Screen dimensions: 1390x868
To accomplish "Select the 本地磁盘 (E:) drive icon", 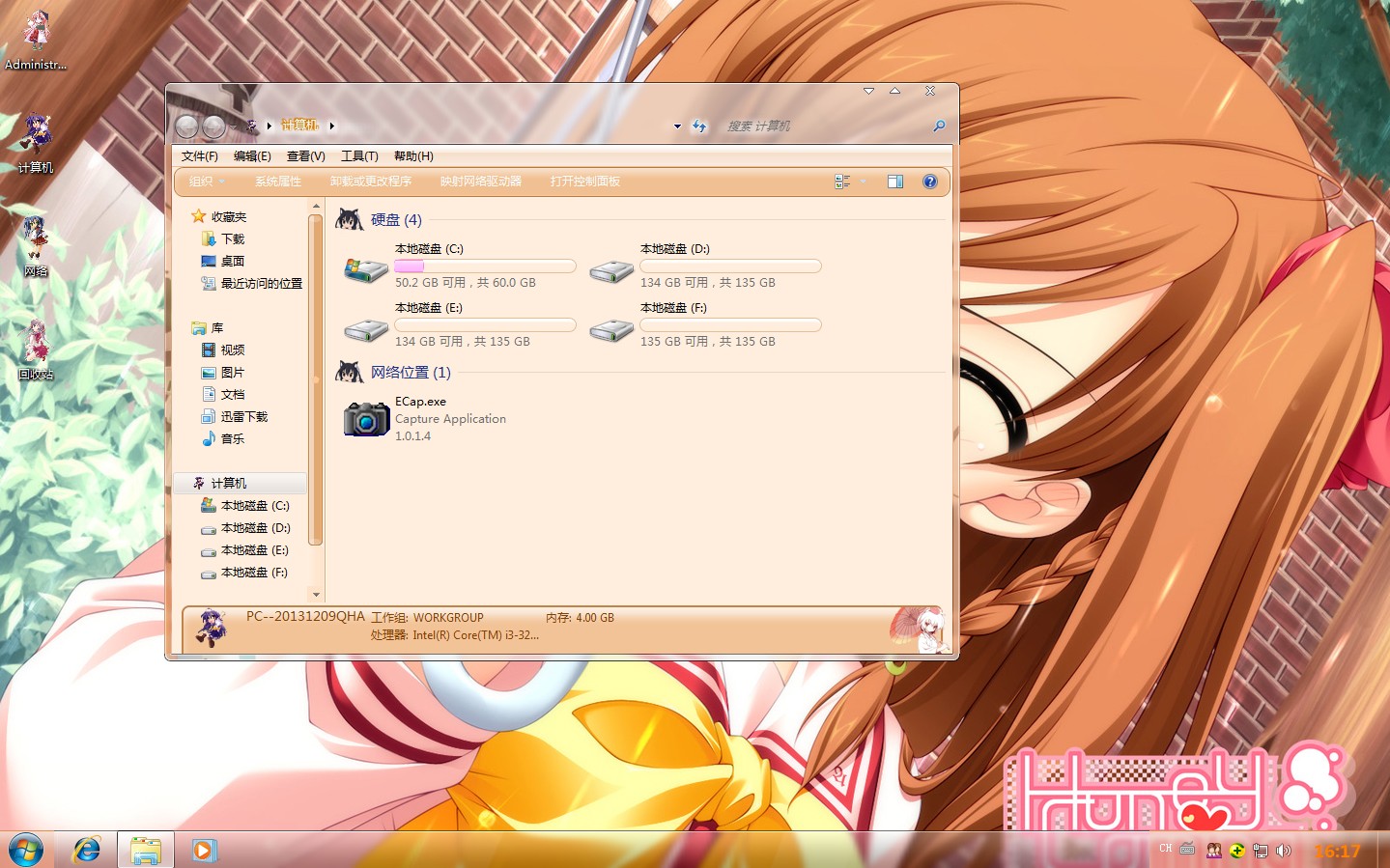I will (366, 330).
